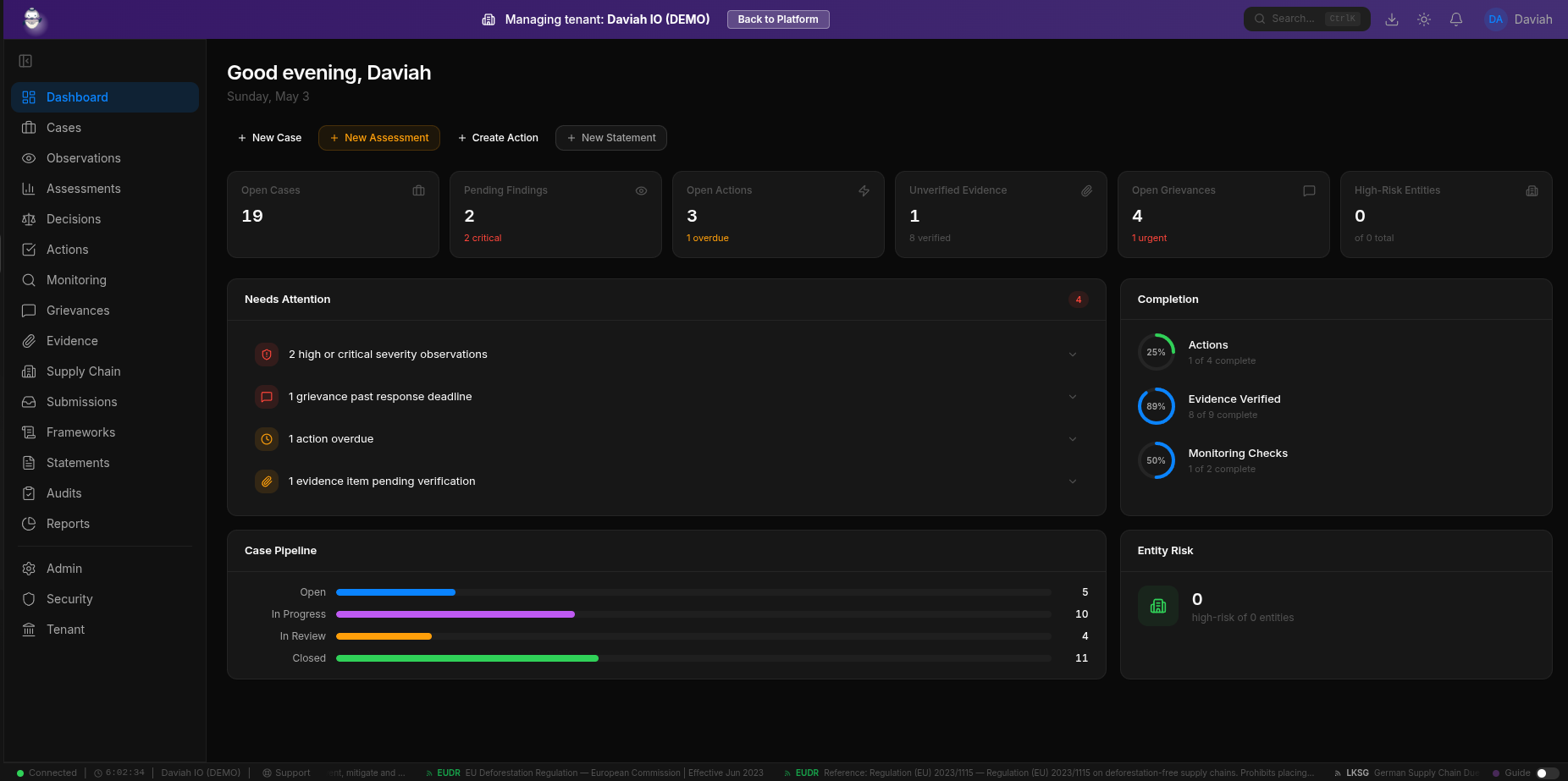1568x781 pixels.
Task: Collapse the sidebar panel icon
Action: (25, 61)
